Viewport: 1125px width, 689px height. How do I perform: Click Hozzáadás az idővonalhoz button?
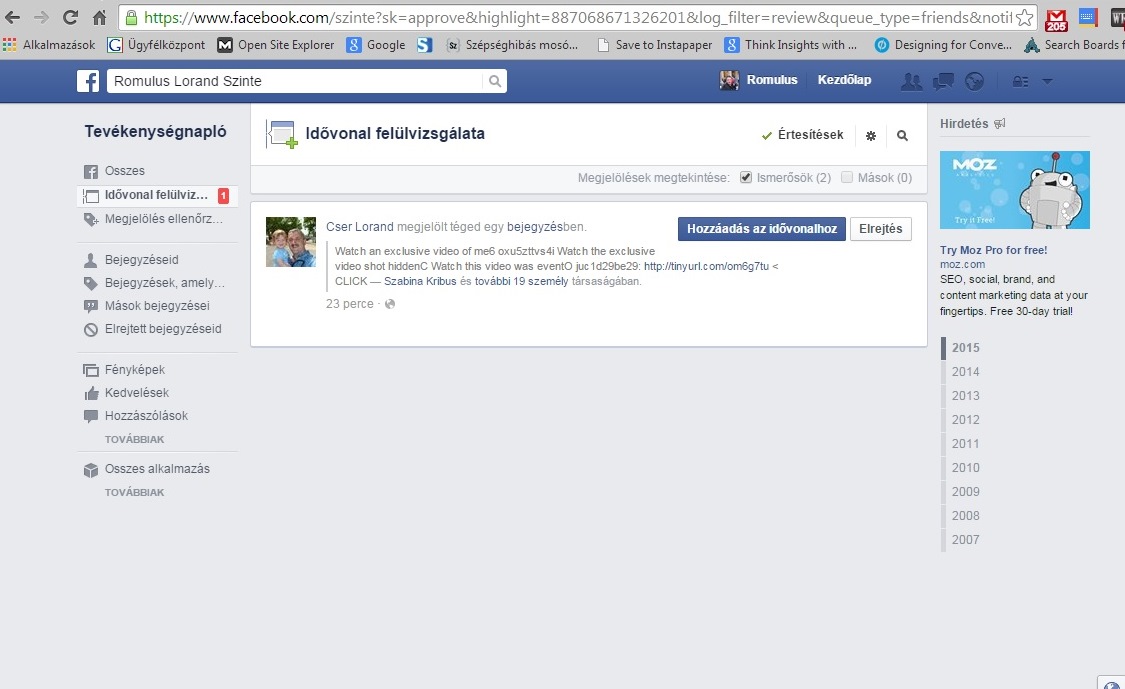click(x=762, y=229)
